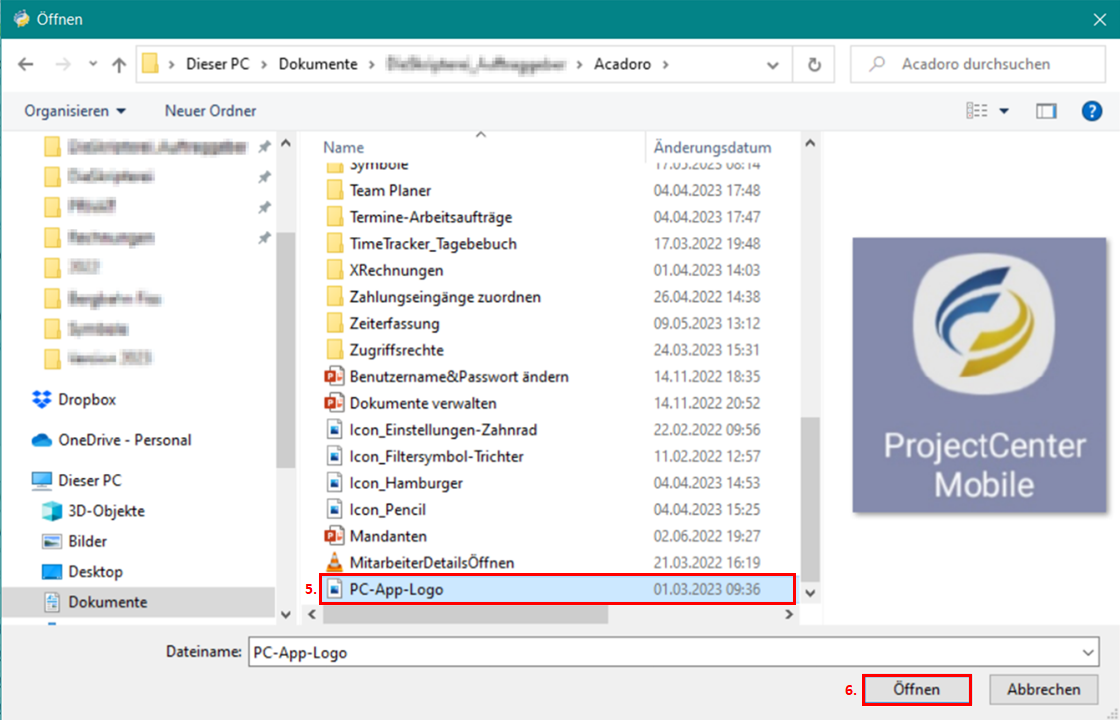Select the 3D-Objekte tree item
Image resolution: width=1120 pixels, height=720 pixels.
(106, 511)
